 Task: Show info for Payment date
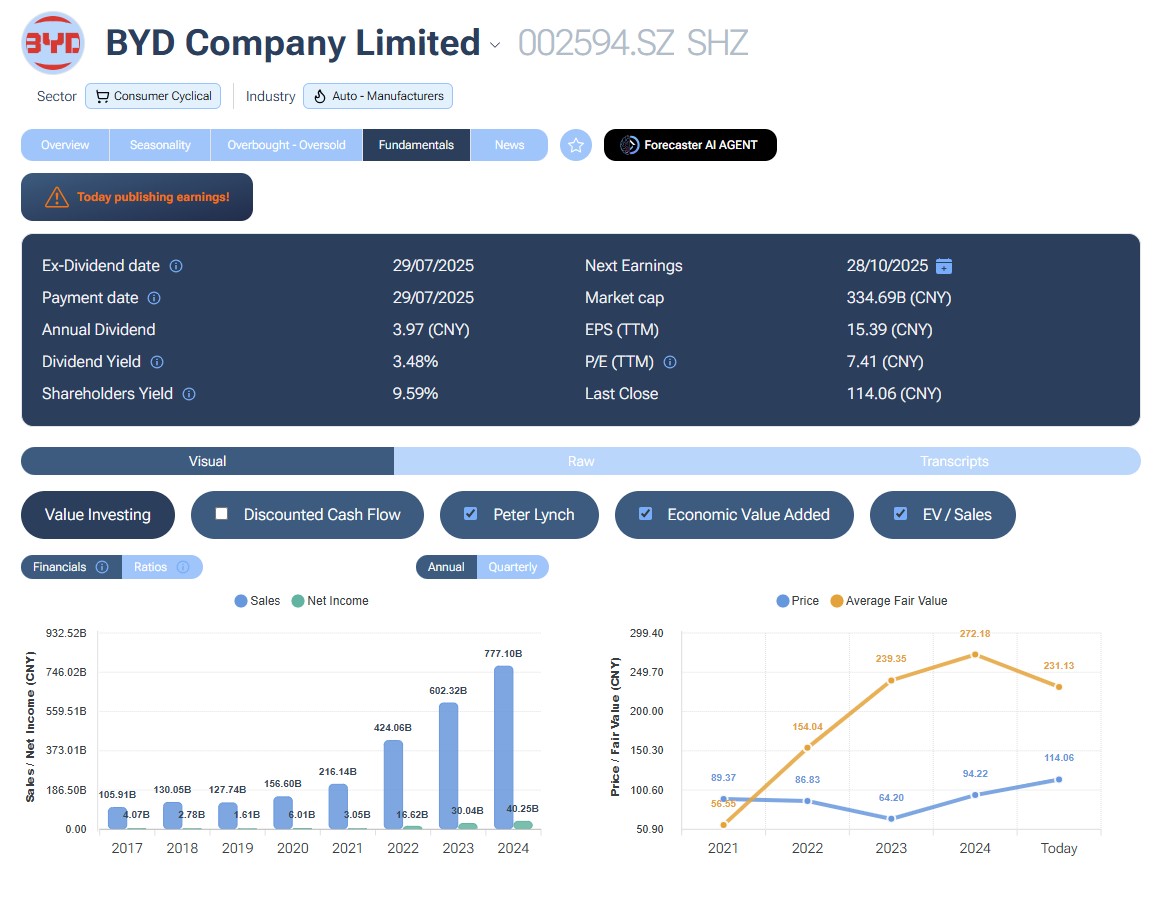click(x=154, y=298)
